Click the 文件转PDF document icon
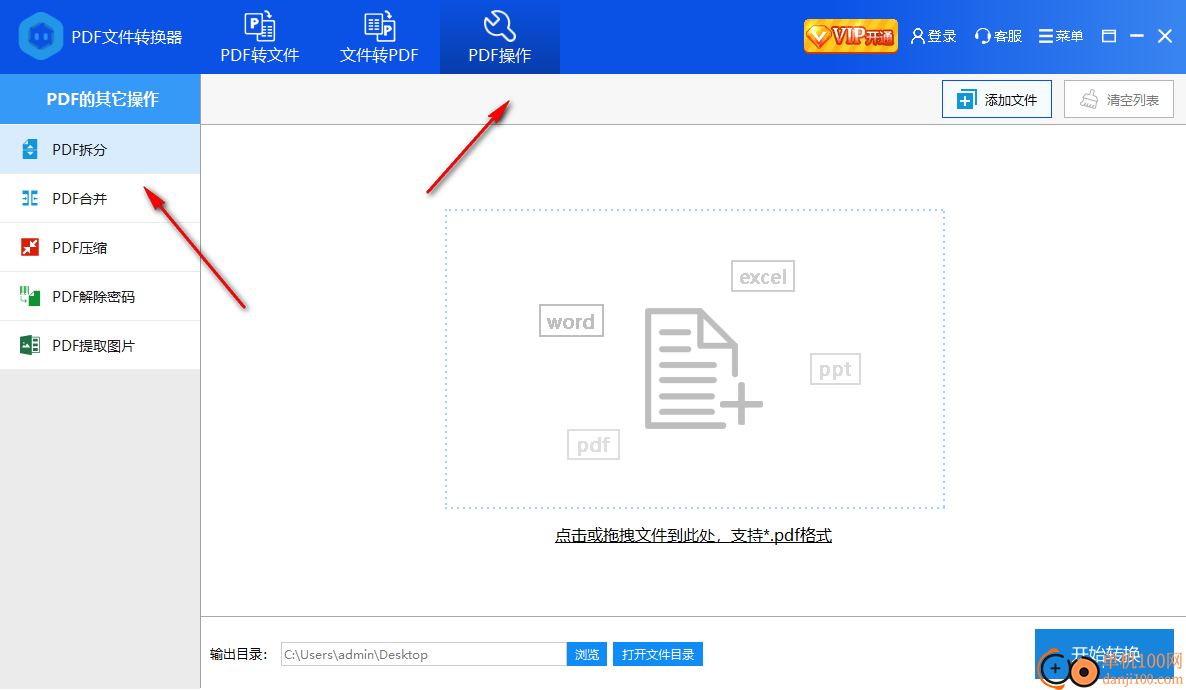This screenshot has width=1186, height=690. tap(379, 26)
